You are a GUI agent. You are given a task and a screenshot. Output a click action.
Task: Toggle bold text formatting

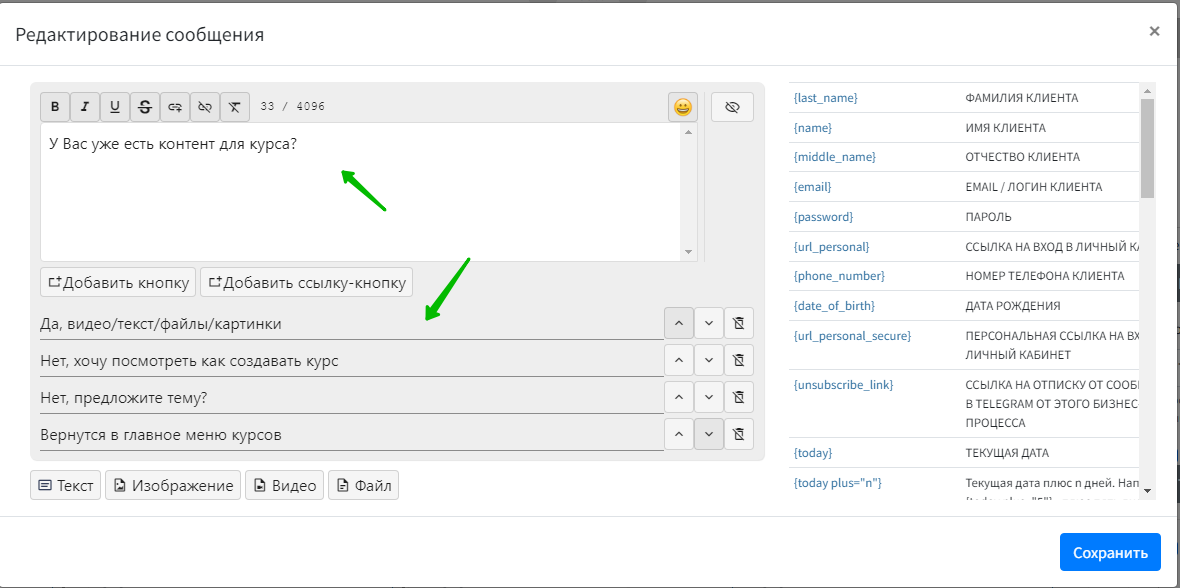coord(55,107)
